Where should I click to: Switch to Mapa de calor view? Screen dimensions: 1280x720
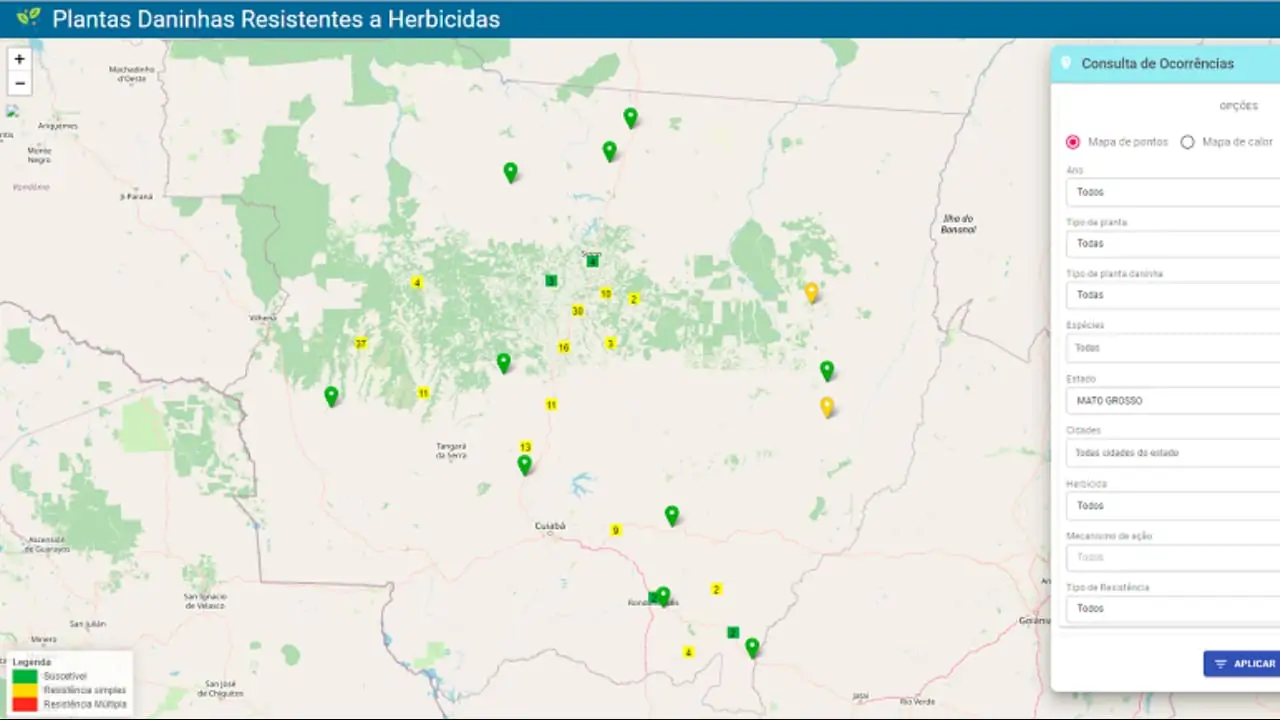pyautogui.click(x=1187, y=142)
